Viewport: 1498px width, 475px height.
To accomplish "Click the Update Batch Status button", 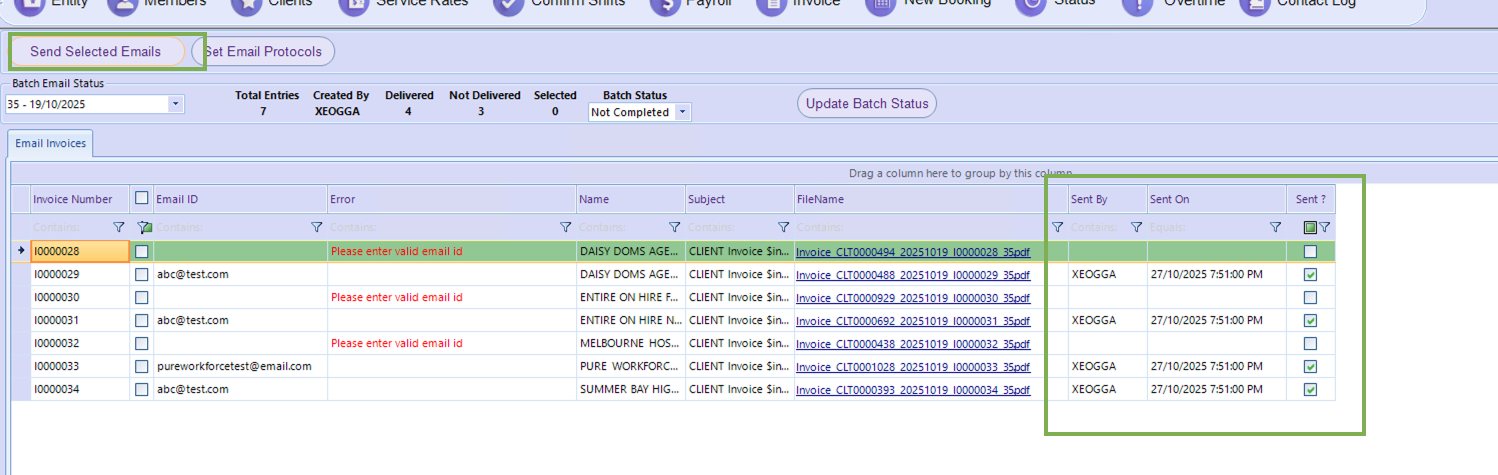I will click(x=866, y=103).
